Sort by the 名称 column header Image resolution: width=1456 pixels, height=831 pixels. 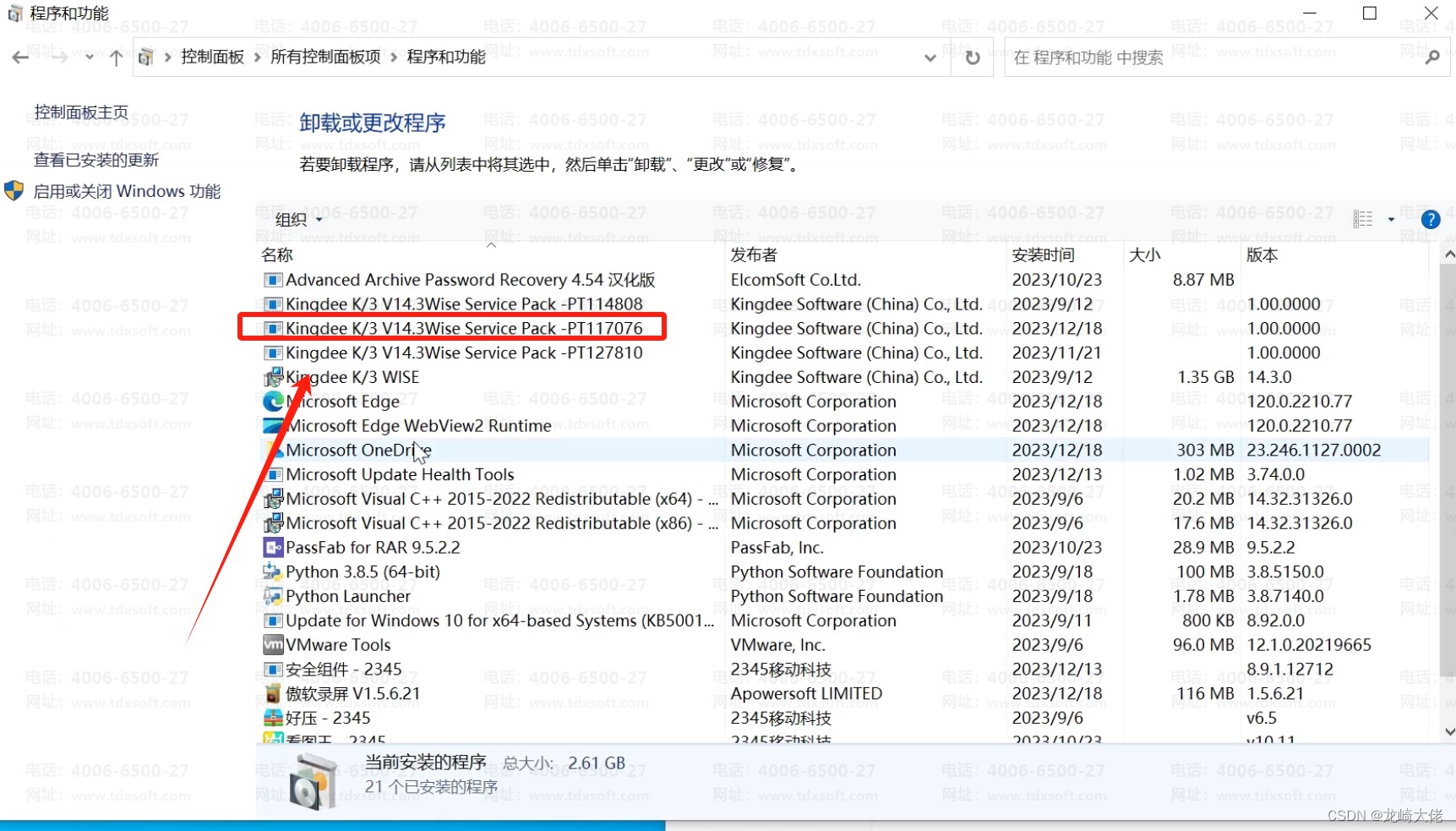(277, 255)
